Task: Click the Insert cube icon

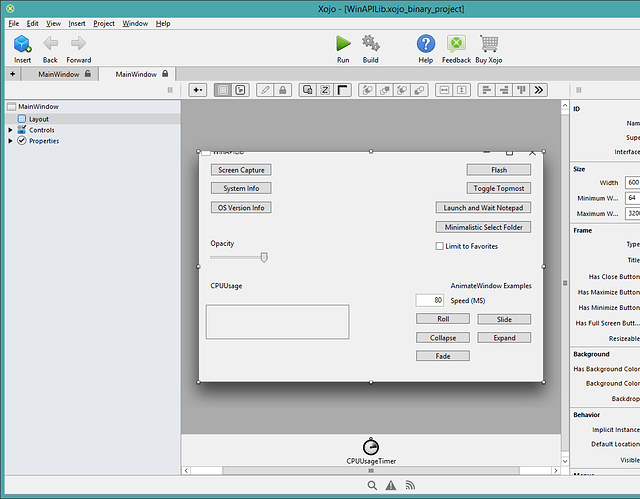Action: 22,44
